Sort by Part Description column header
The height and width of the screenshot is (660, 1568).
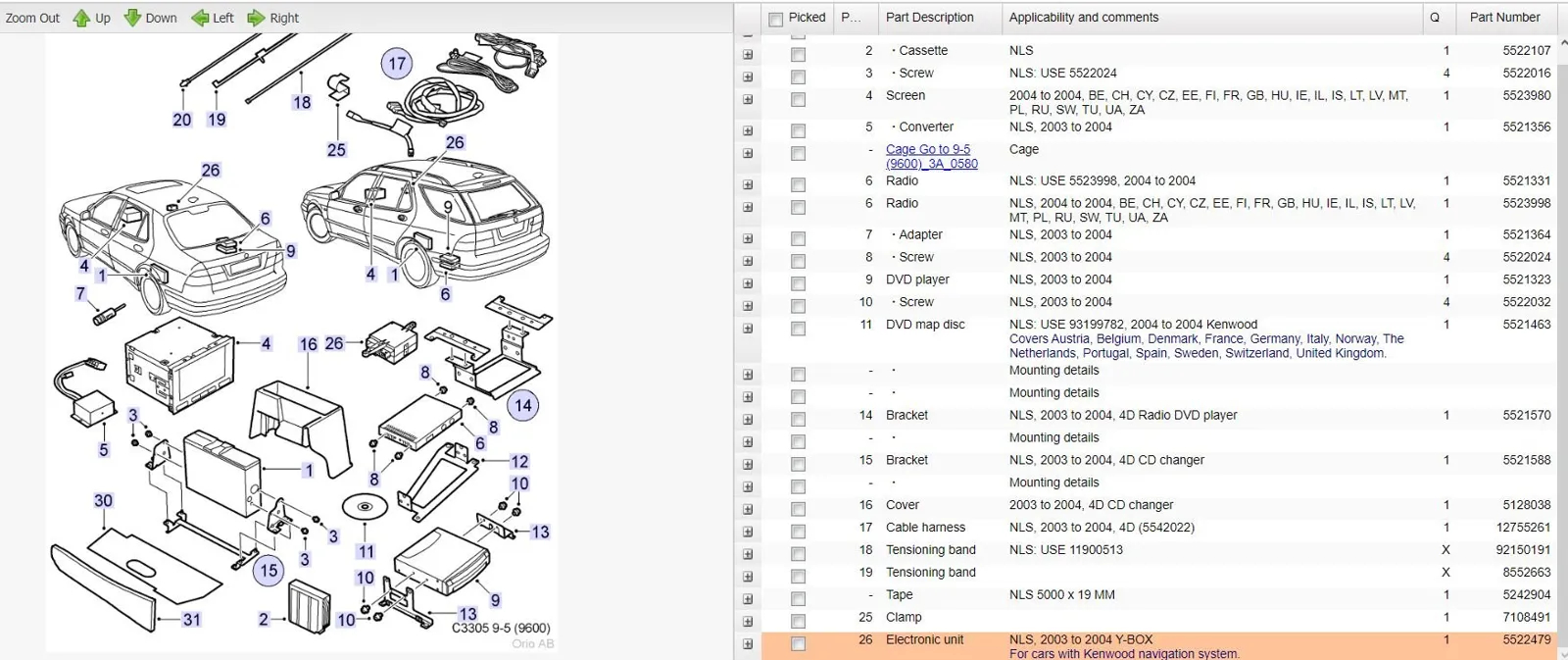tap(929, 18)
